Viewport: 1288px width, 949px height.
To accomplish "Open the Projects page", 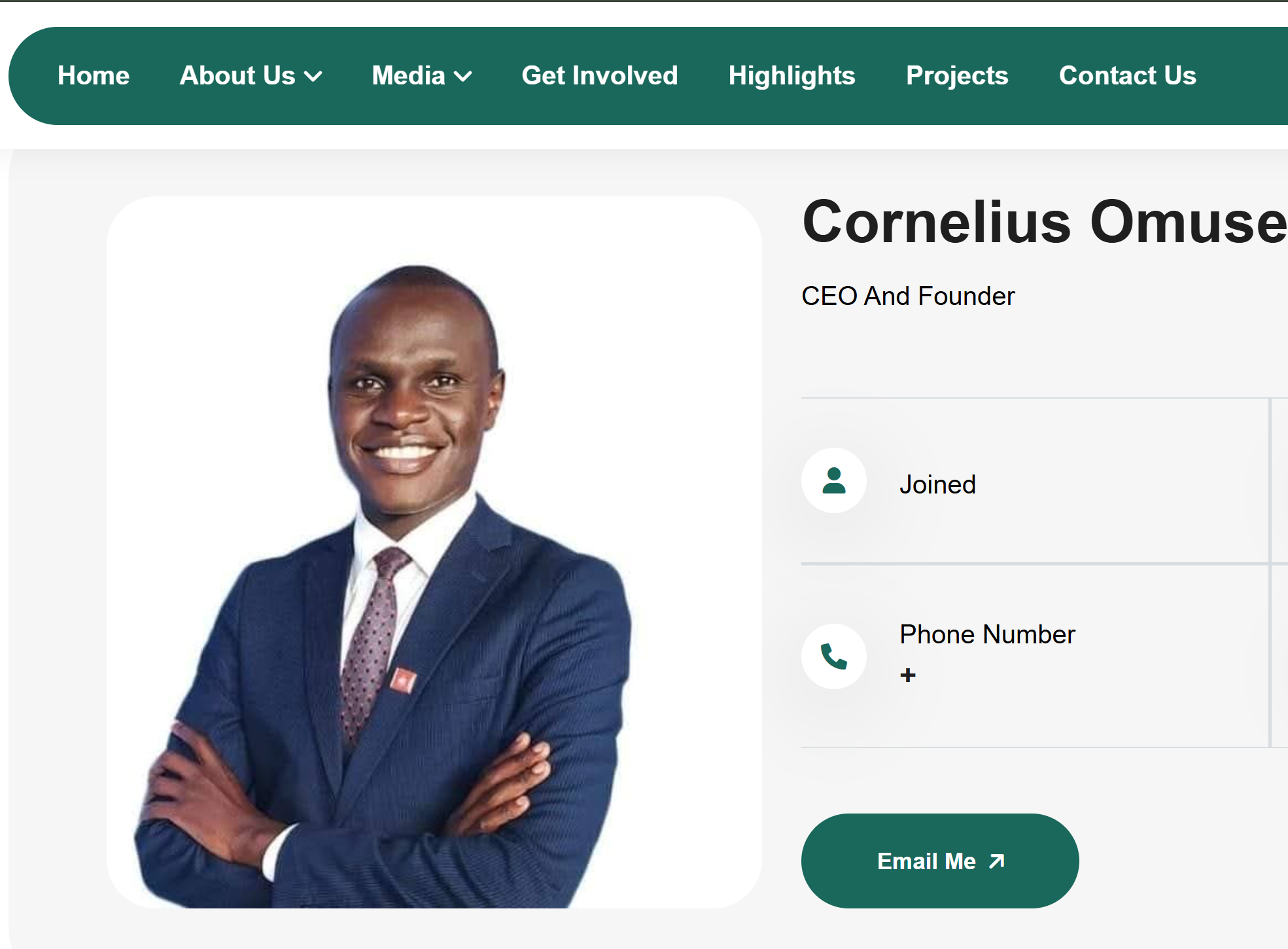I will click(957, 76).
